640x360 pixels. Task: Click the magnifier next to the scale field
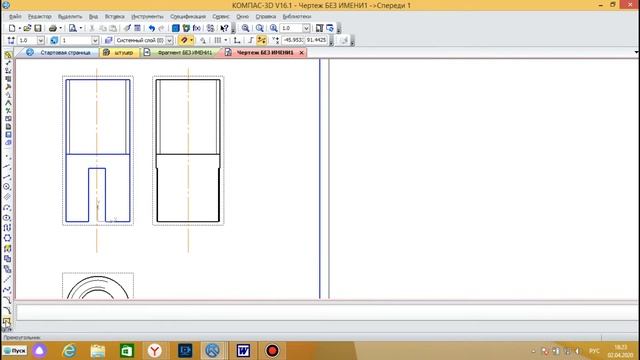[x=273, y=28]
